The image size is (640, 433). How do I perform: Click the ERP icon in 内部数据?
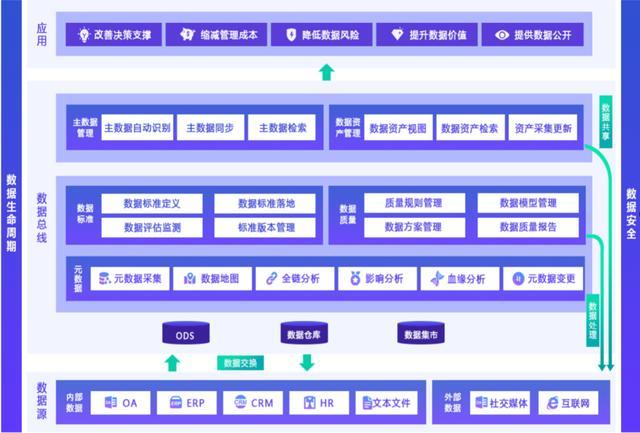click(176, 403)
